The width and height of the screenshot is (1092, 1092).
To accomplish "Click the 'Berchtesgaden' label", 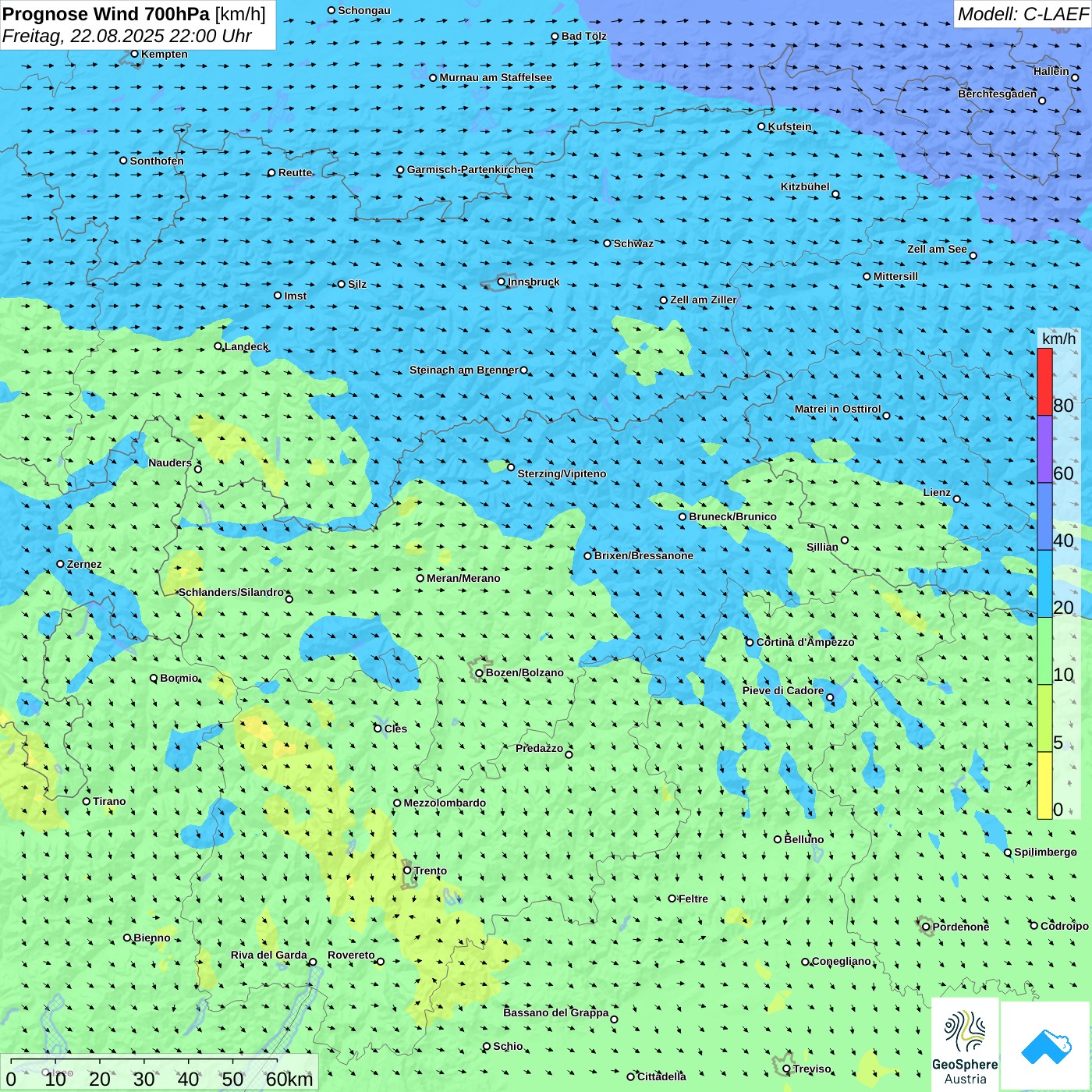I will pyautogui.click(x=998, y=94).
